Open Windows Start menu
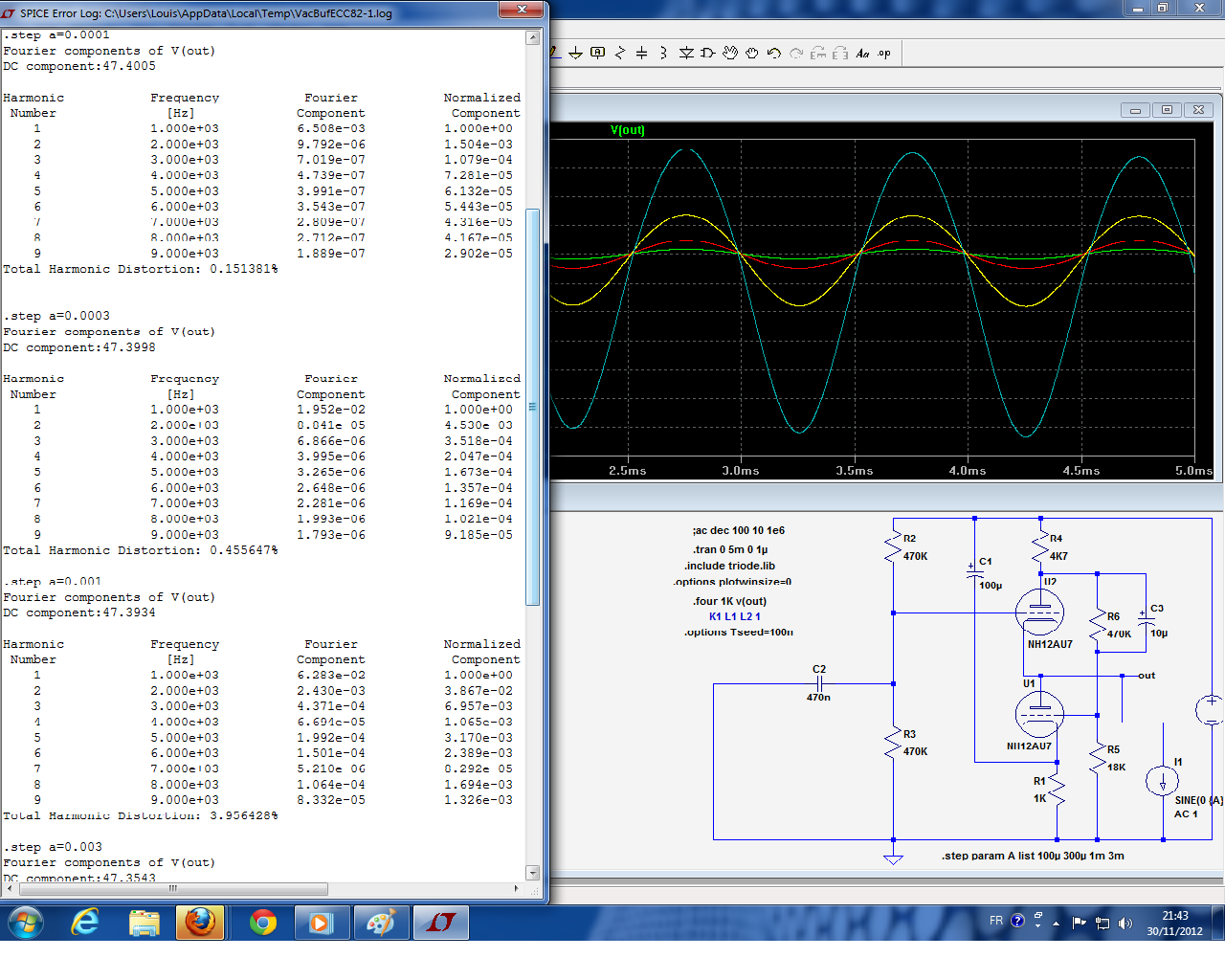This screenshot has width=1225, height=980. pos(26,923)
